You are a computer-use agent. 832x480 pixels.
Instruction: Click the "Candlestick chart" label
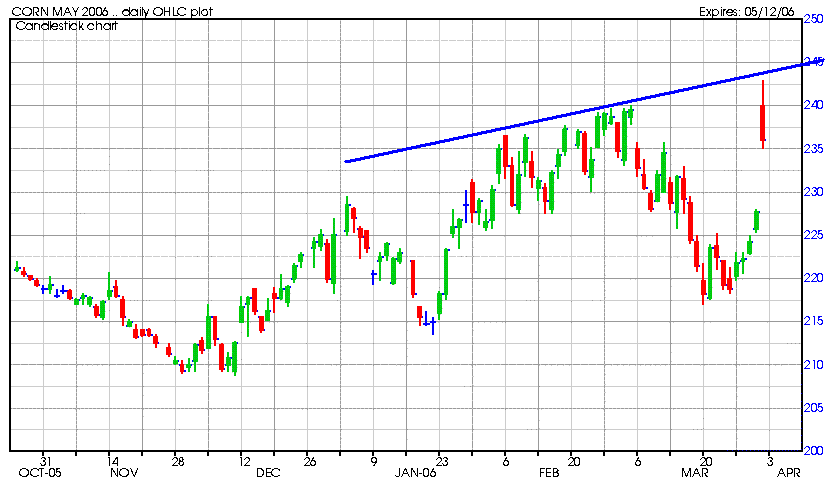coord(66,25)
